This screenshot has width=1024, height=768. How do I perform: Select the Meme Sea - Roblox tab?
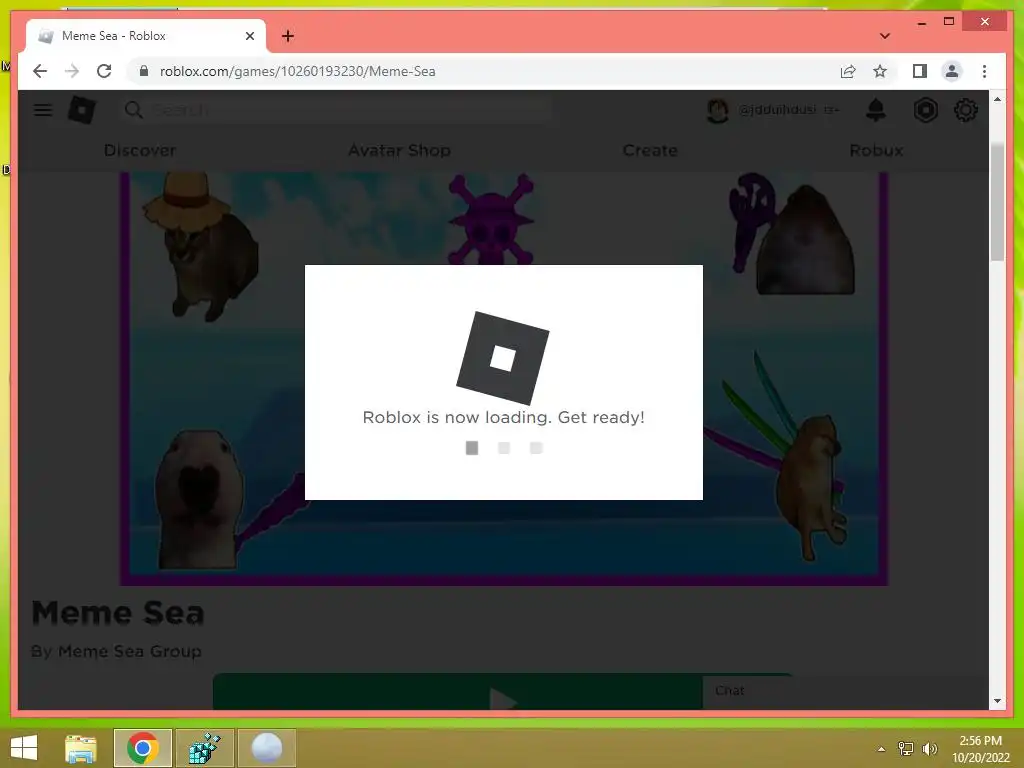[x=146, y=36]
